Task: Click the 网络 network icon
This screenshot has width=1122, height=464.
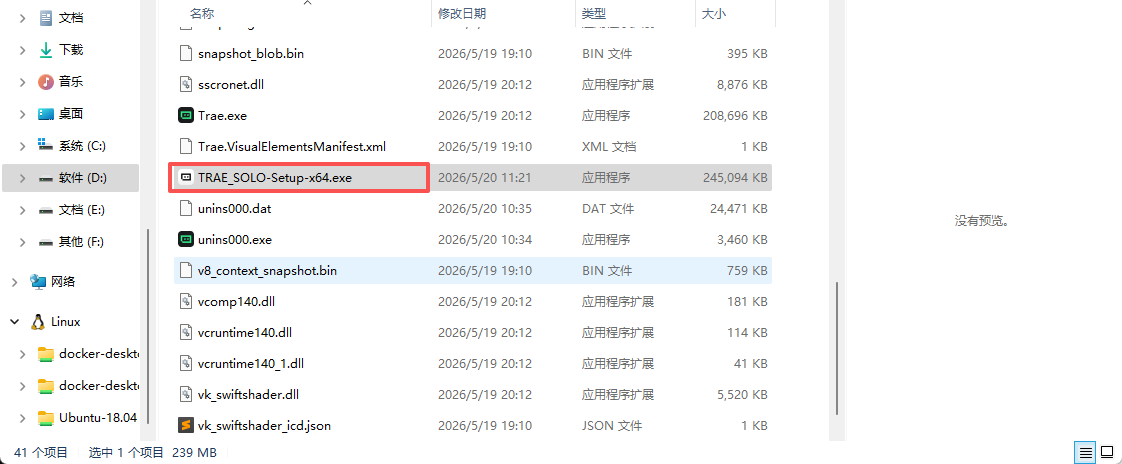Action: (38, 281)
